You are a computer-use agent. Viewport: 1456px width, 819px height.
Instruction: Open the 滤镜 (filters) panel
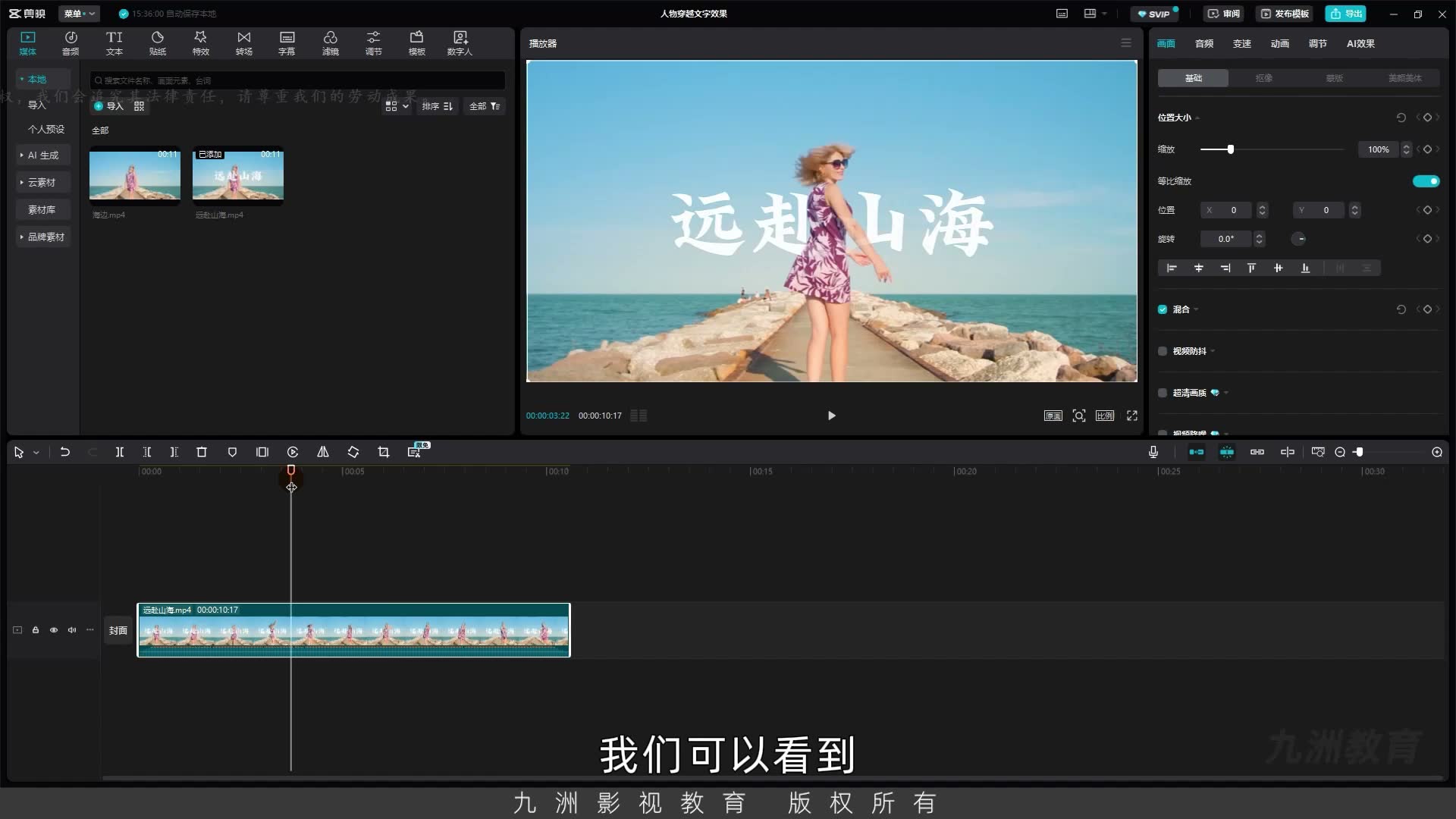point(330,43)
